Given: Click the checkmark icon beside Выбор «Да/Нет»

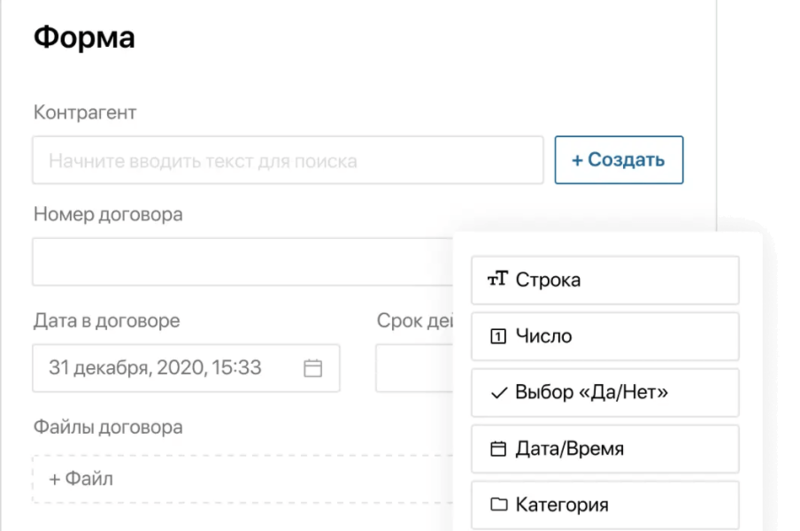Looking at the screenshot, I should coord(497,393).
